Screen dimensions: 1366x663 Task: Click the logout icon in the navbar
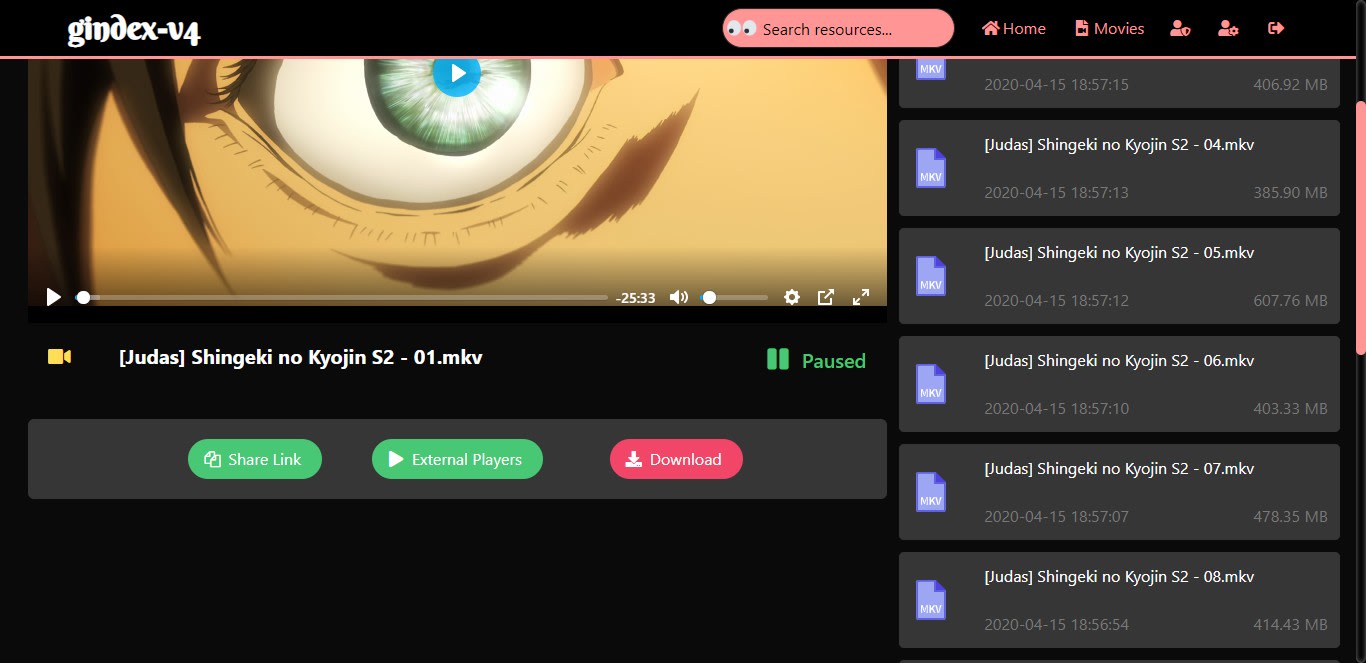pos(1276,29)
